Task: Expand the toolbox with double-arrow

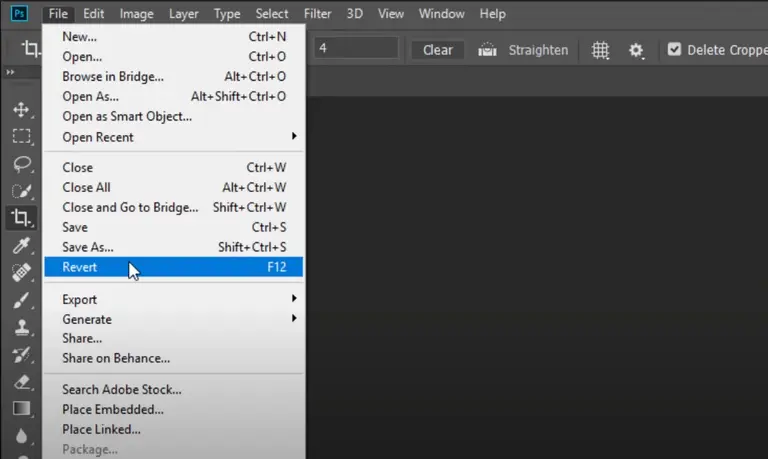Action: coord(10,72)
